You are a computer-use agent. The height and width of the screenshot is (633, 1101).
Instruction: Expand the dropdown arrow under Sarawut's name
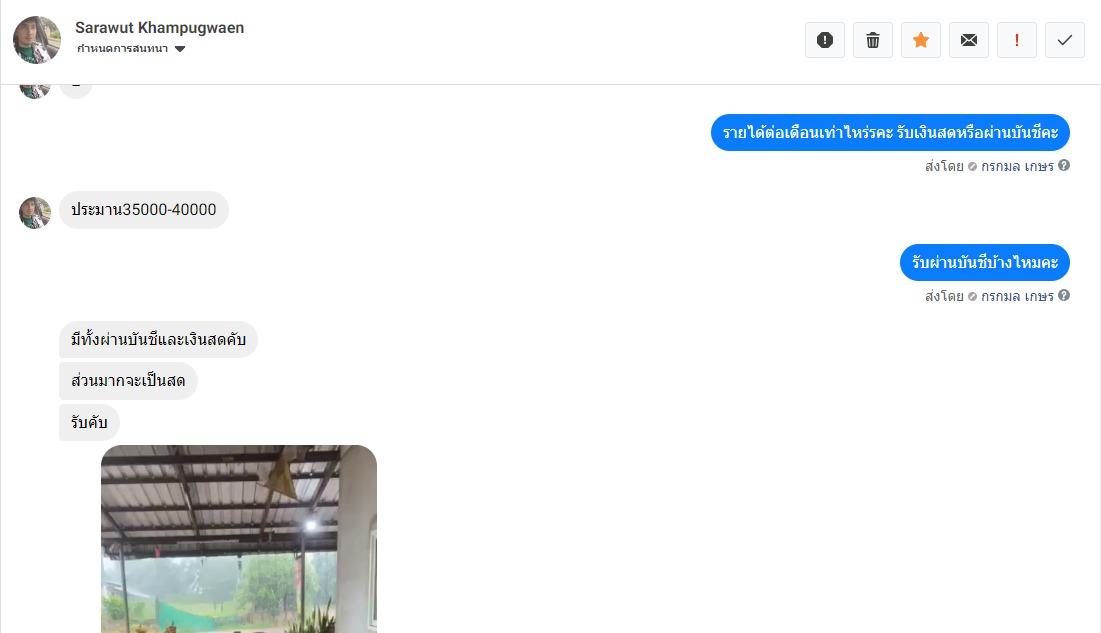[x=180, y=49]
